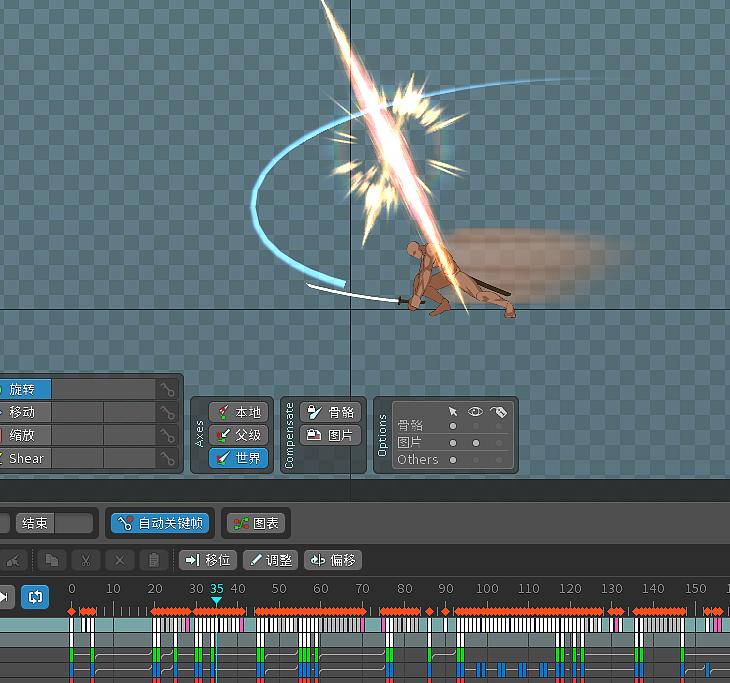The height and width of the screenshot is (683, 730).
Task: Click the second Shear value field
Action: 129,459
